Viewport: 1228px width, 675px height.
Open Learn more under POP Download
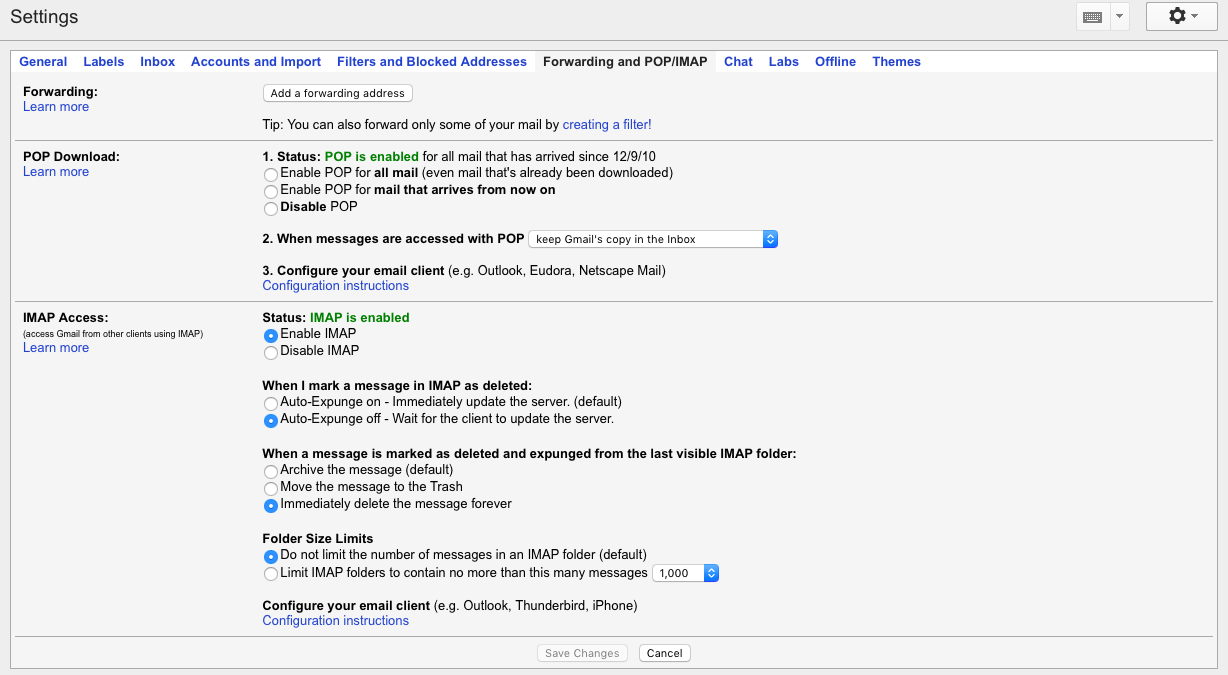(56, 172)
